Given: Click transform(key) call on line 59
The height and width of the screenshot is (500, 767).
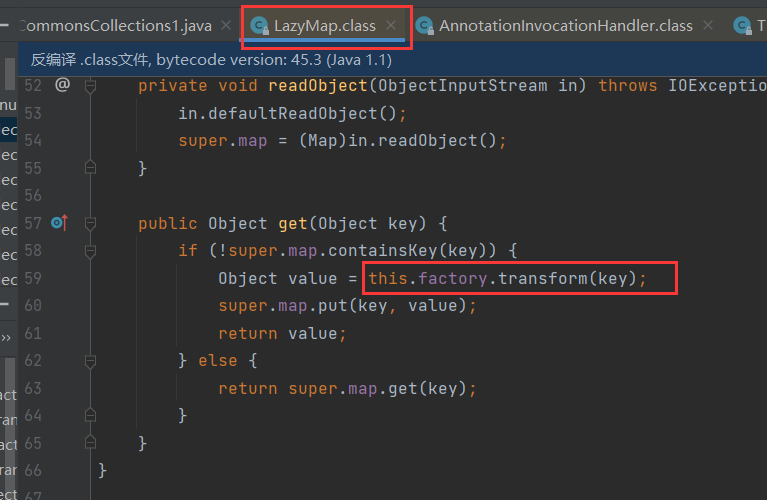Looking at the screenshot, I should point(567,278).
